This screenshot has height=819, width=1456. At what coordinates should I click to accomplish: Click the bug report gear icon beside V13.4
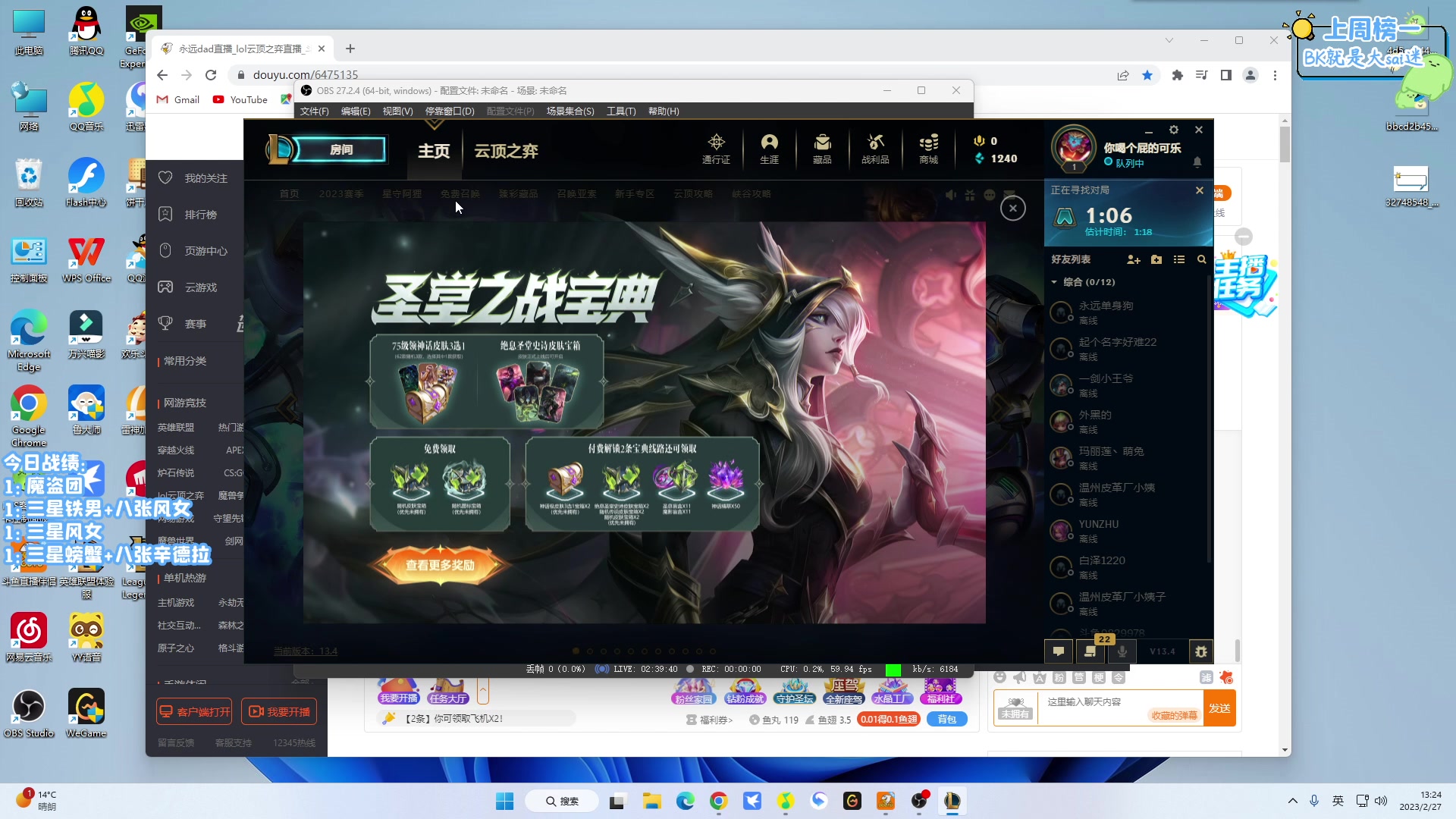point(1200,651)
